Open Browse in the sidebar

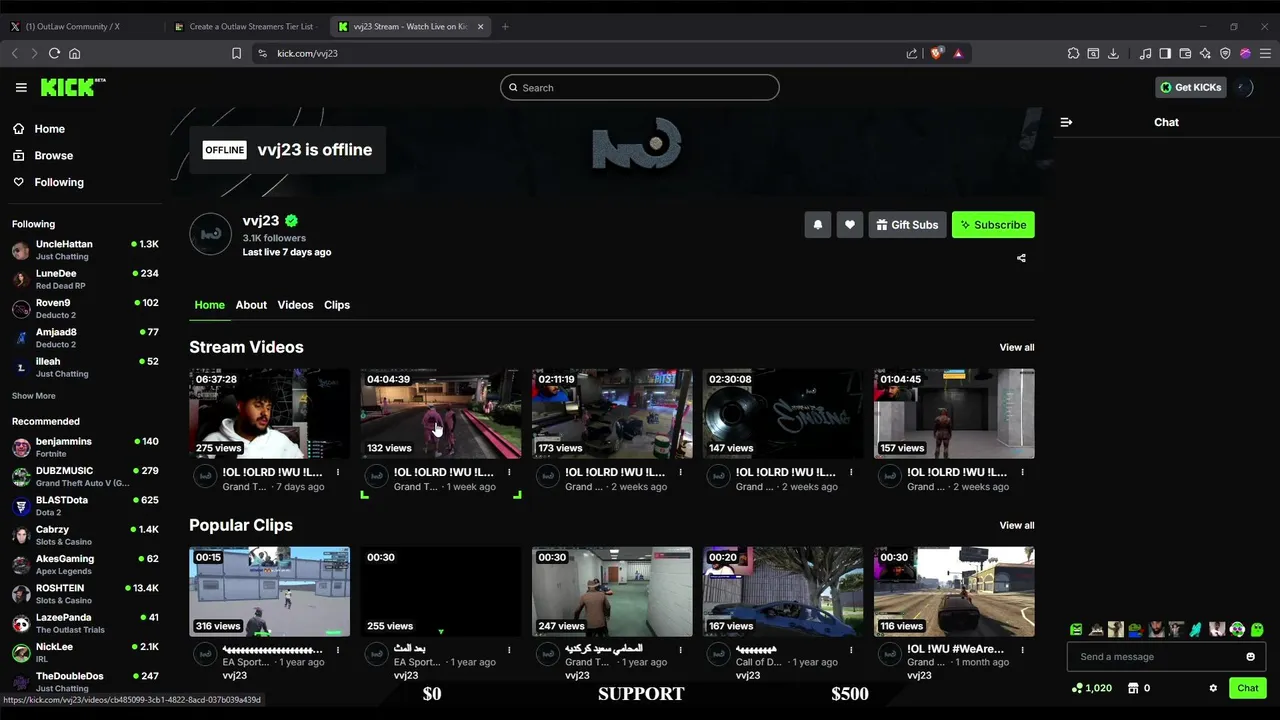(x=43, y=156)
